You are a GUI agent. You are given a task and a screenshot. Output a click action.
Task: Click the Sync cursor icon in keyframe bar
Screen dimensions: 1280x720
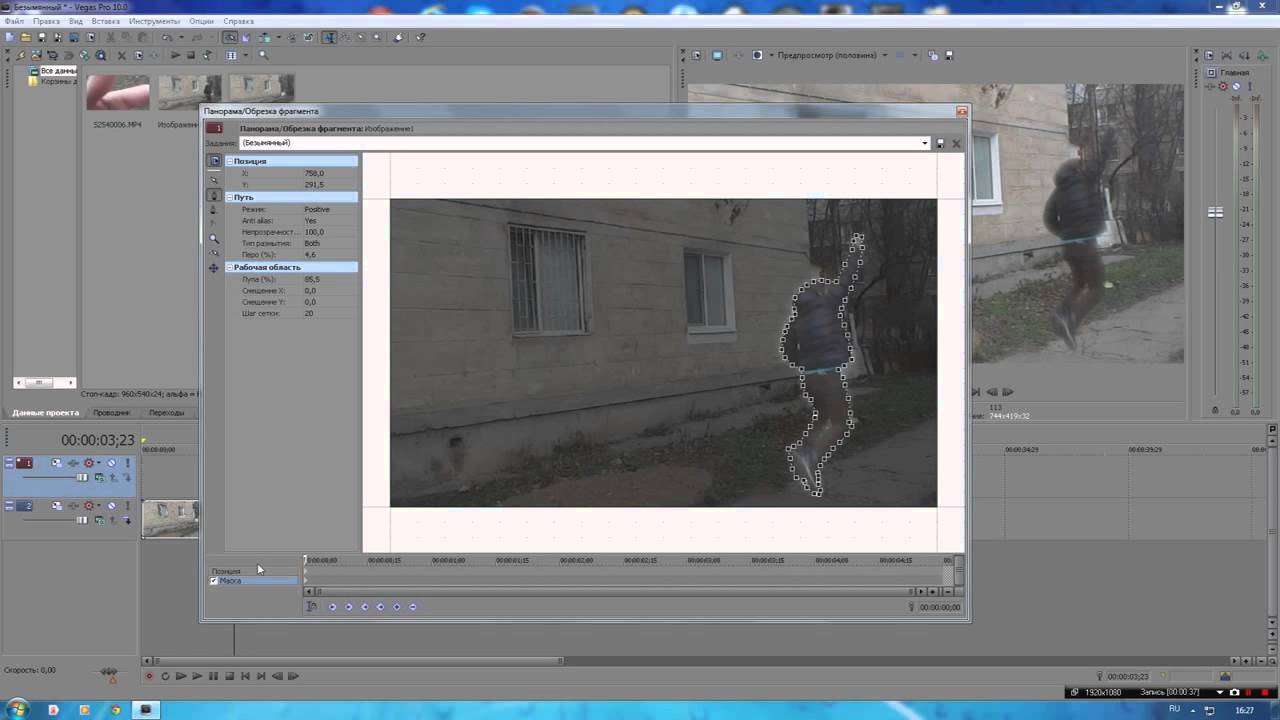(312, 607)
